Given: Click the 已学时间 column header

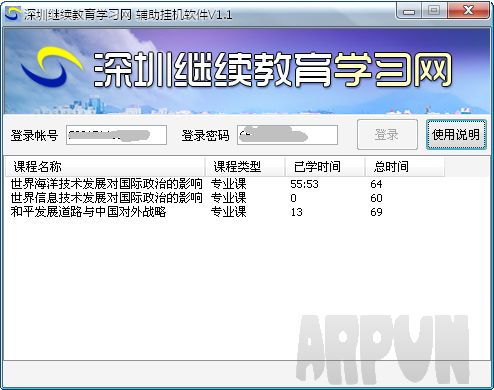Looking at the screenshot, I should [x=325, y=167].
